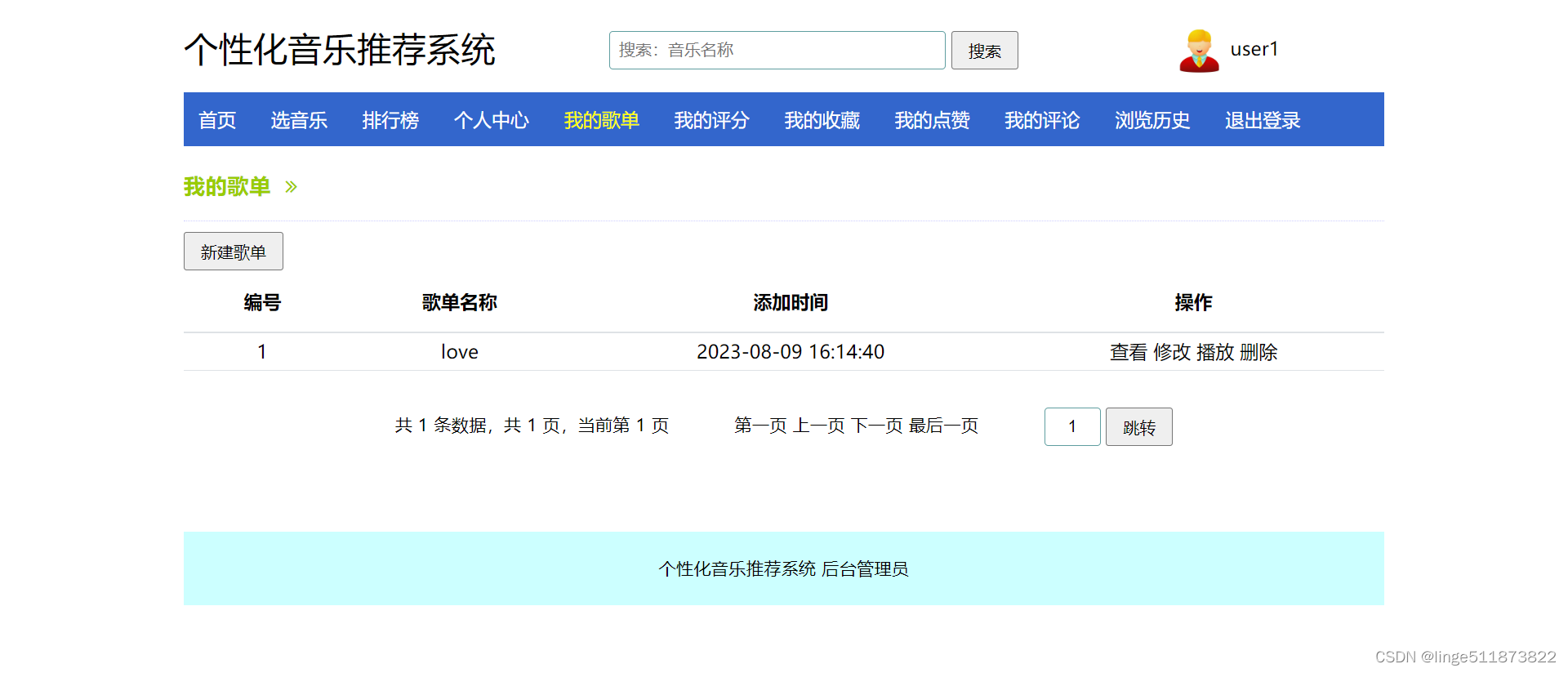
Task: Focus the 音乐名称 search input field
Action: [x=777, y=51]
